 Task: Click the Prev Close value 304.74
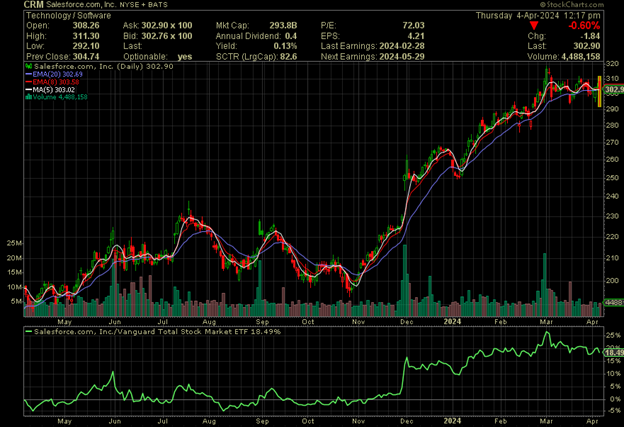[x=86, y=57]
